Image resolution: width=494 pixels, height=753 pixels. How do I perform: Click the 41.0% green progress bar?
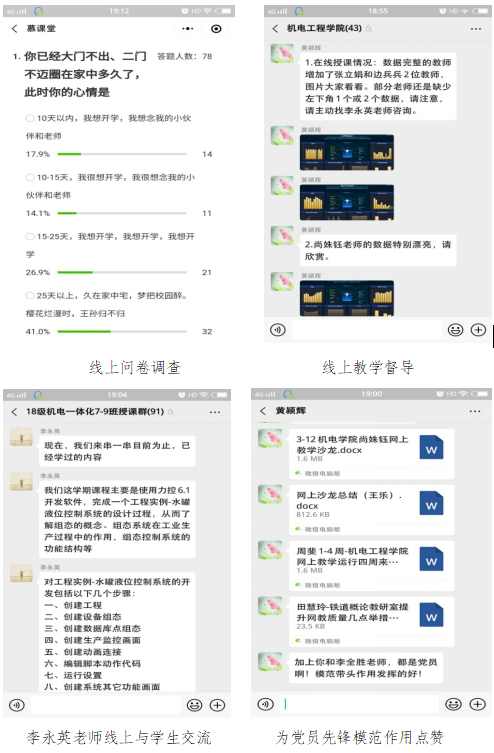[122, 331]
